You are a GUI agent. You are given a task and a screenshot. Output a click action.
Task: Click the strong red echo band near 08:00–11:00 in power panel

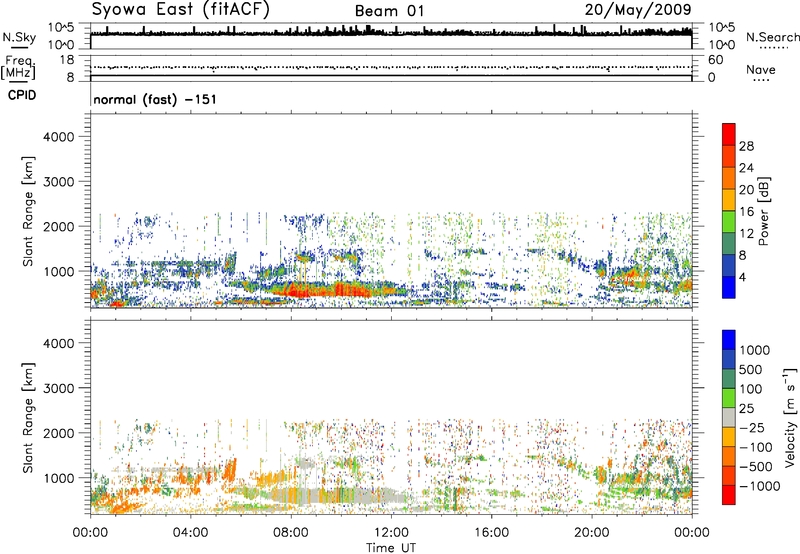click(321, 291)
